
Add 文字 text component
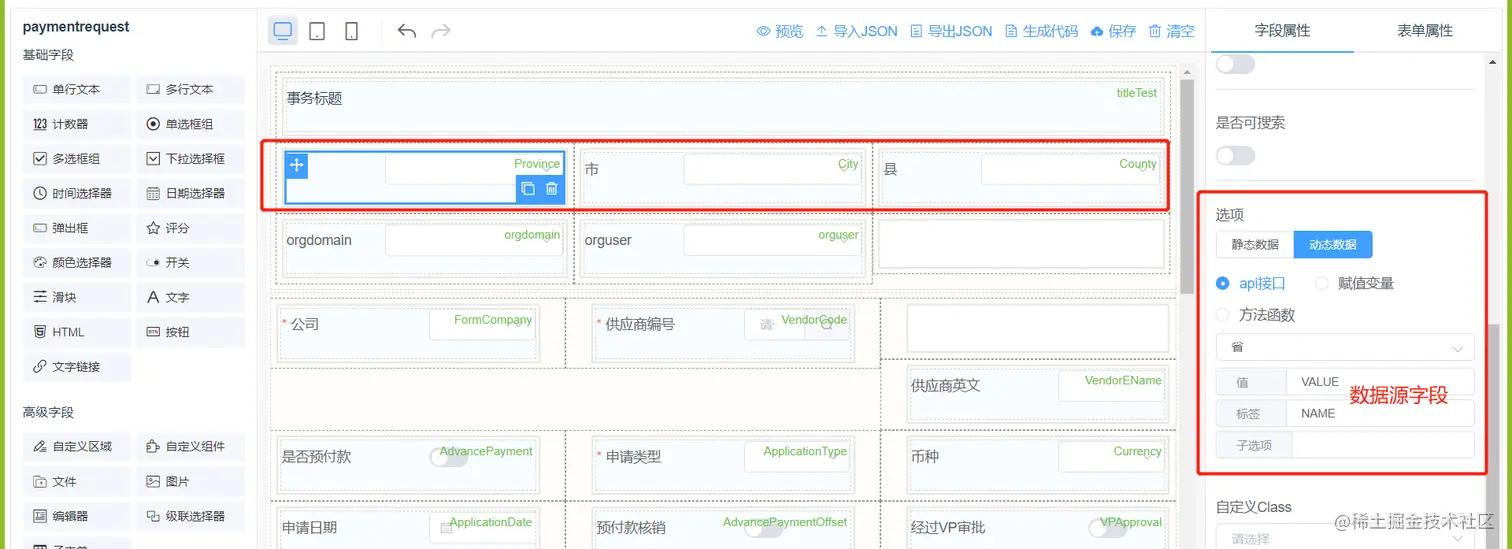pos(190,297)
